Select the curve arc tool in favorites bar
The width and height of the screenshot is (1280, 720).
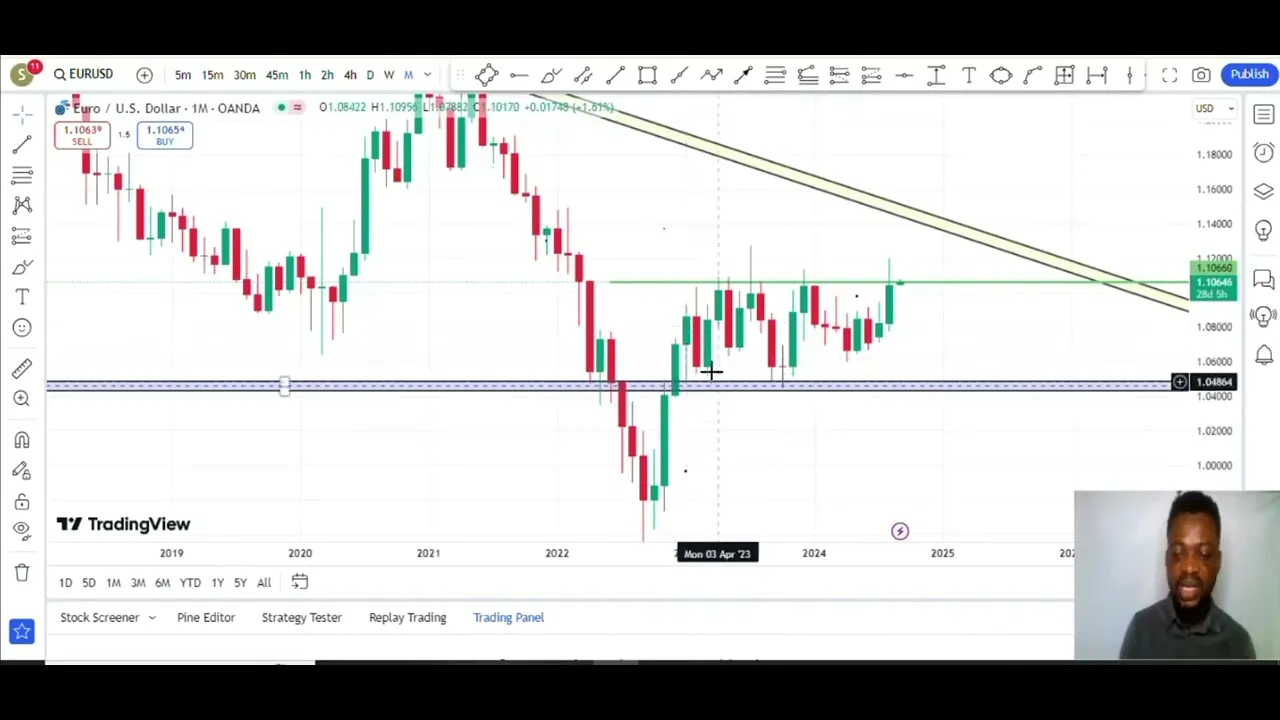point(1033,75)
